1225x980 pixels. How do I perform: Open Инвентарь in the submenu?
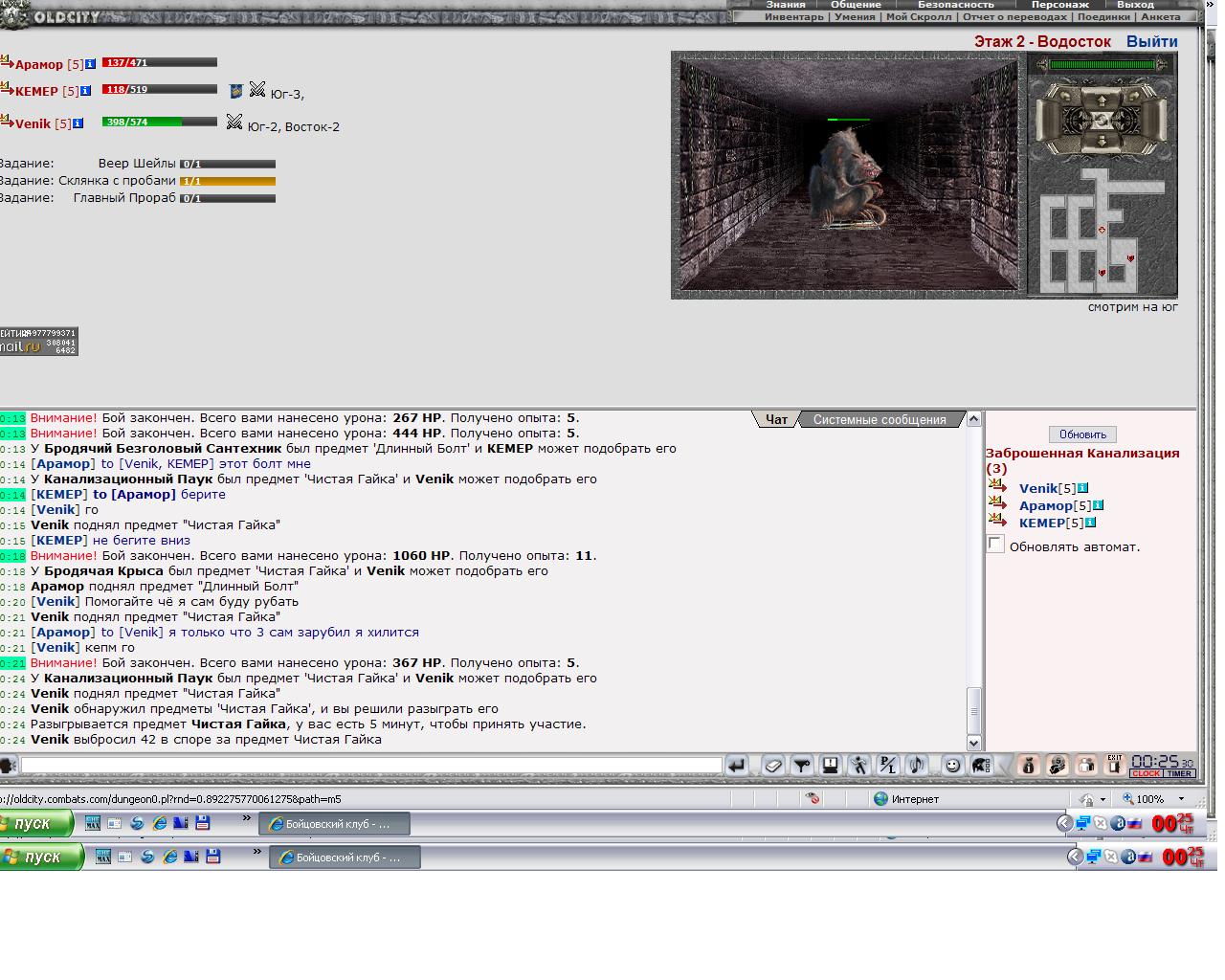[x=794, y=16]
